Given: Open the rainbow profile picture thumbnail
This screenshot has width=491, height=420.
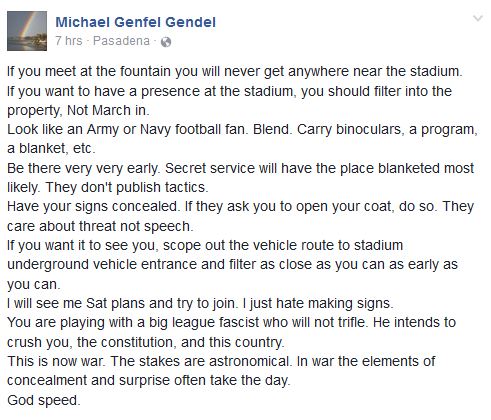Looking at the screenshot, I should pos(27,31).
